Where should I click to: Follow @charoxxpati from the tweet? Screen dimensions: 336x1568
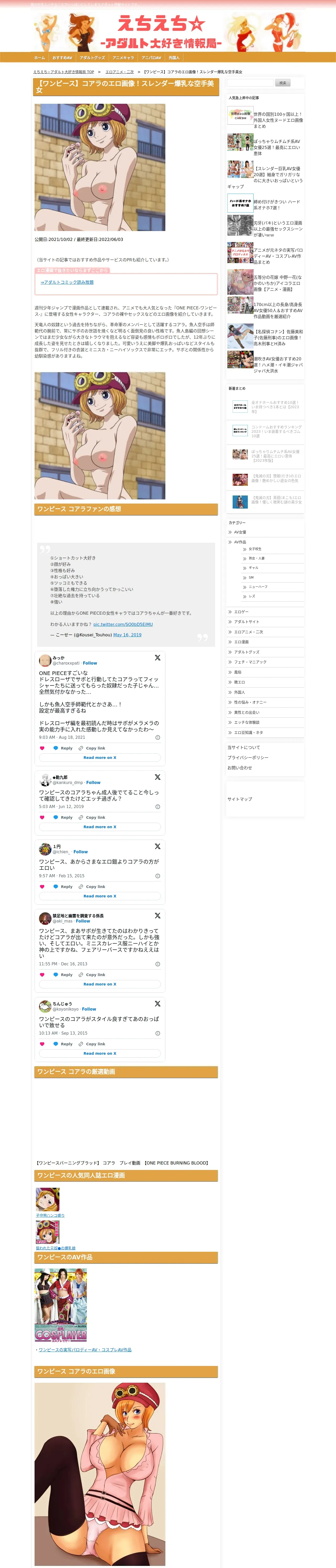[90, 664]
